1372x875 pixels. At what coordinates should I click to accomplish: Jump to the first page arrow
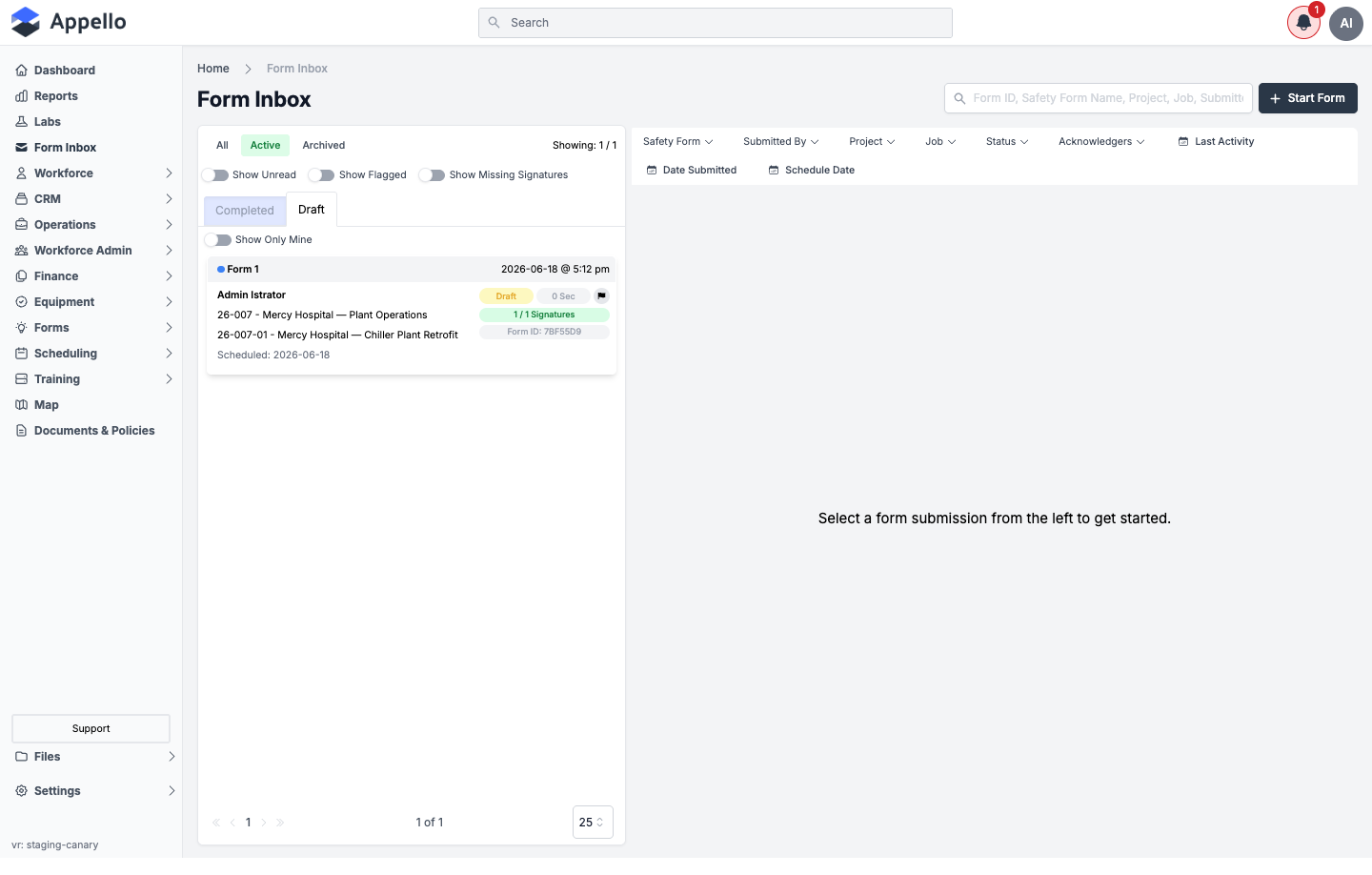(x=216, y=823)
